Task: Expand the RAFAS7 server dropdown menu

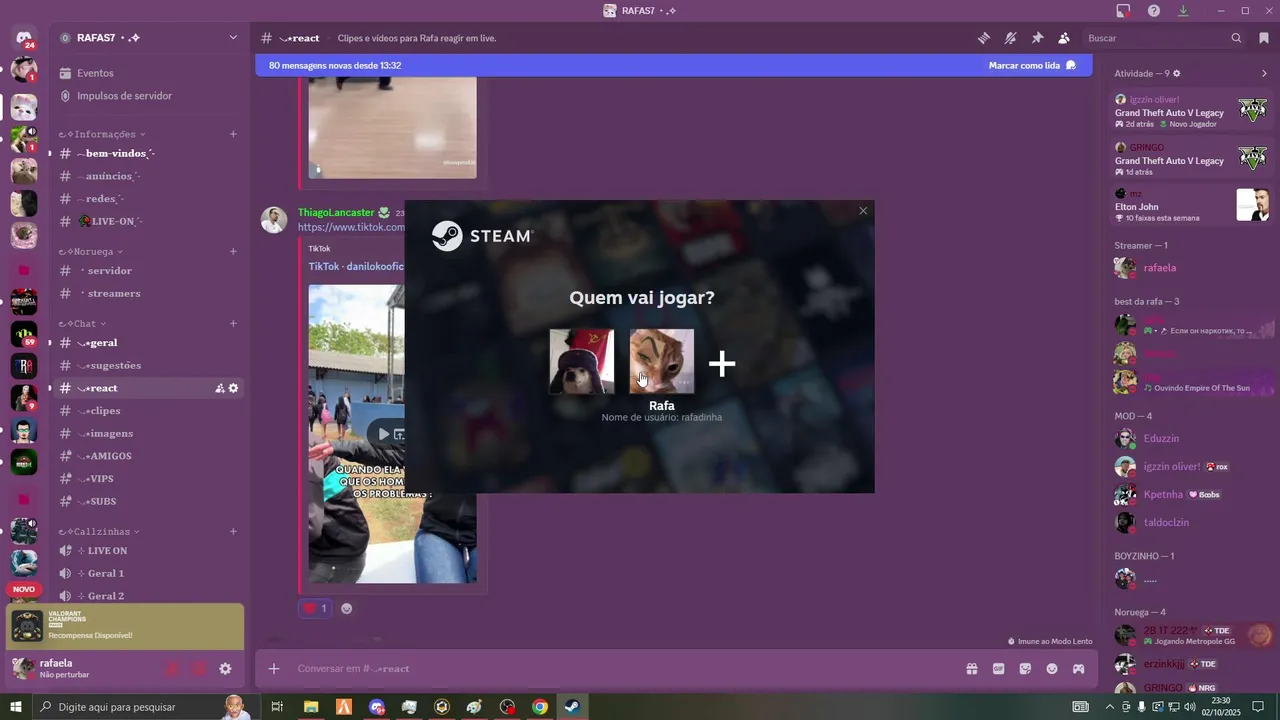Action: 233,38
